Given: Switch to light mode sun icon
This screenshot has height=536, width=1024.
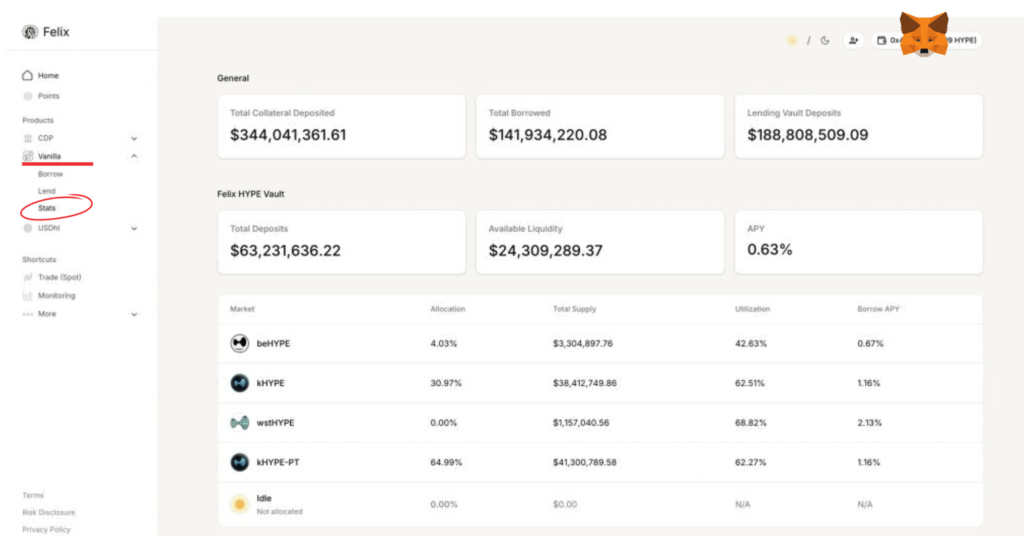Looking at the screenshot, I should click(792, 40).
